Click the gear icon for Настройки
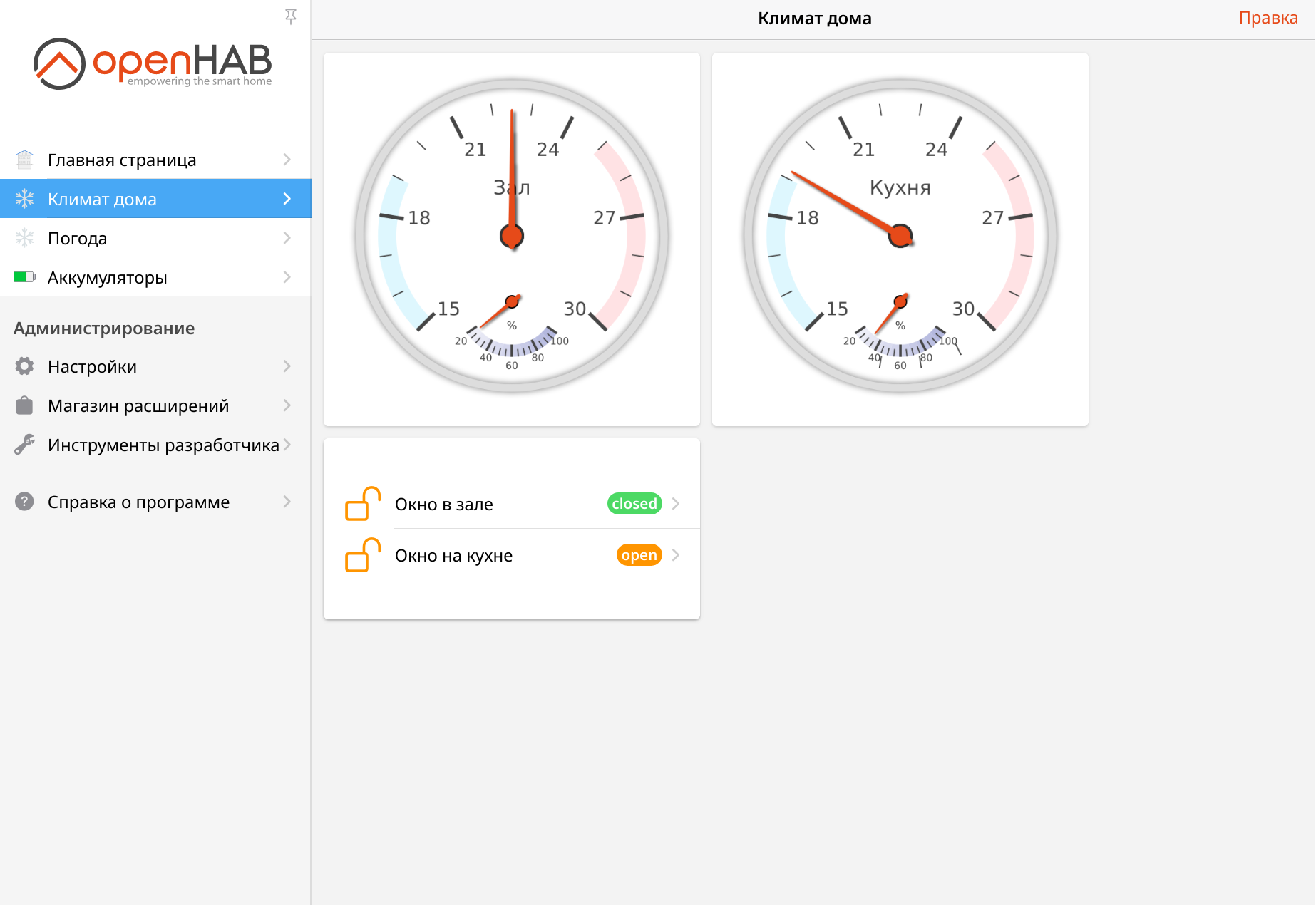 [24, 366]
